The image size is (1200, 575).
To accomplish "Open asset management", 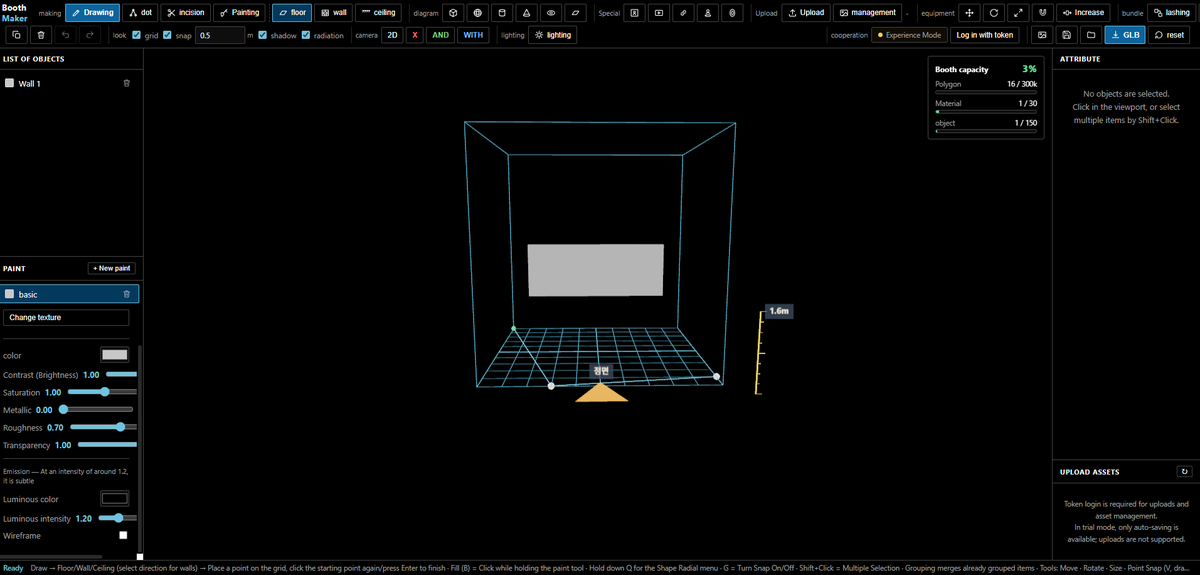I will [x=867, y=13].
